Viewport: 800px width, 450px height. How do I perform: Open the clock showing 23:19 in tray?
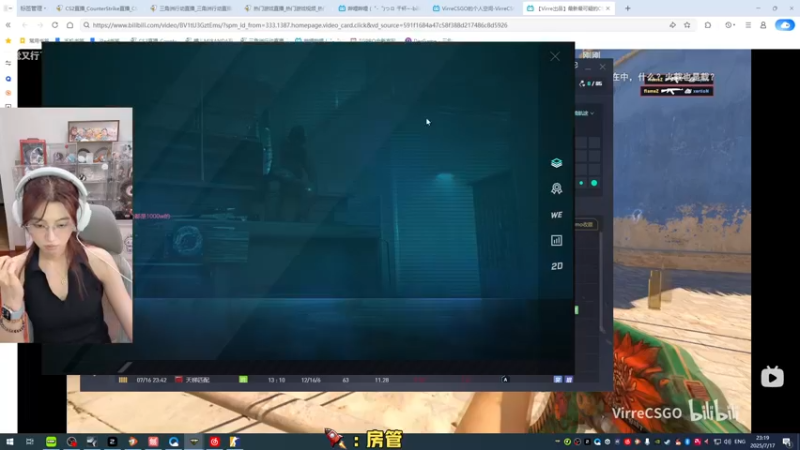point(762,442)
